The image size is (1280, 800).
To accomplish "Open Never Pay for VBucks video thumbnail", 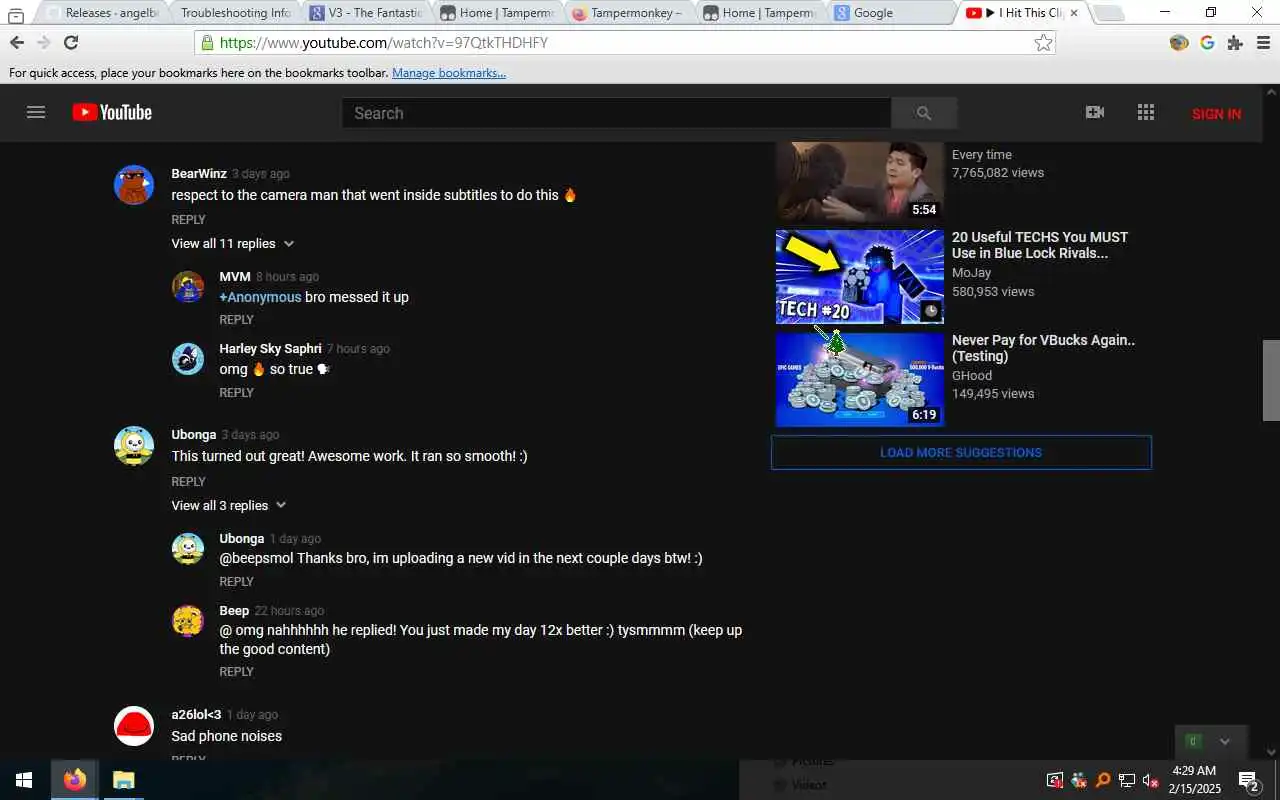I will tap(860, 380).
